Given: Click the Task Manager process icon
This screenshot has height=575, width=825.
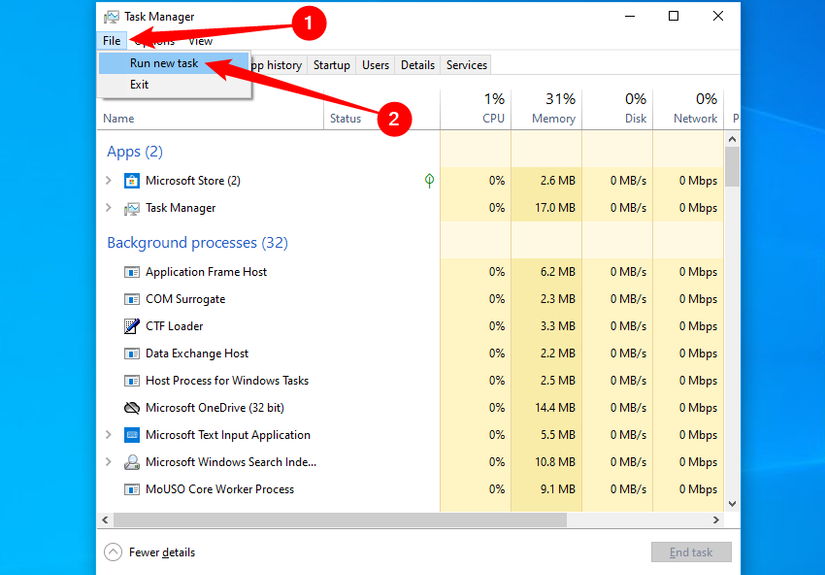Looking at the screenshot, I should (x=132, y=208).
